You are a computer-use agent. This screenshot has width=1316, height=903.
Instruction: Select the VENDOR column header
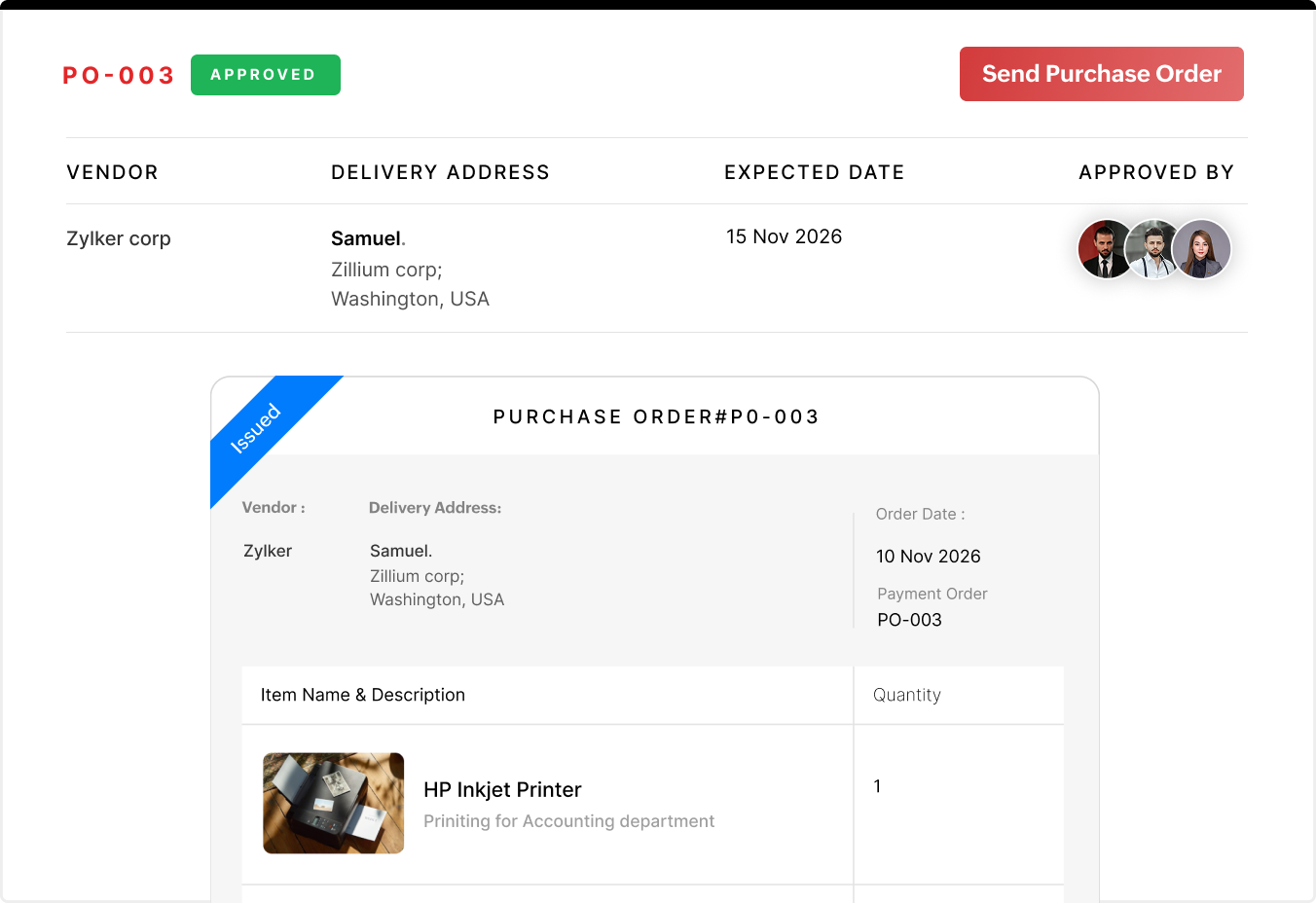(x=112, y=171)
